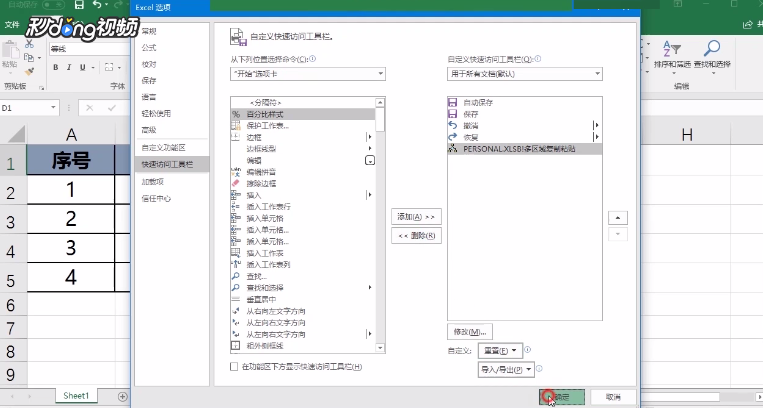Click info icon beside choose-commands label
Screen dimensions: 763x408
click(x=313, y=59)
